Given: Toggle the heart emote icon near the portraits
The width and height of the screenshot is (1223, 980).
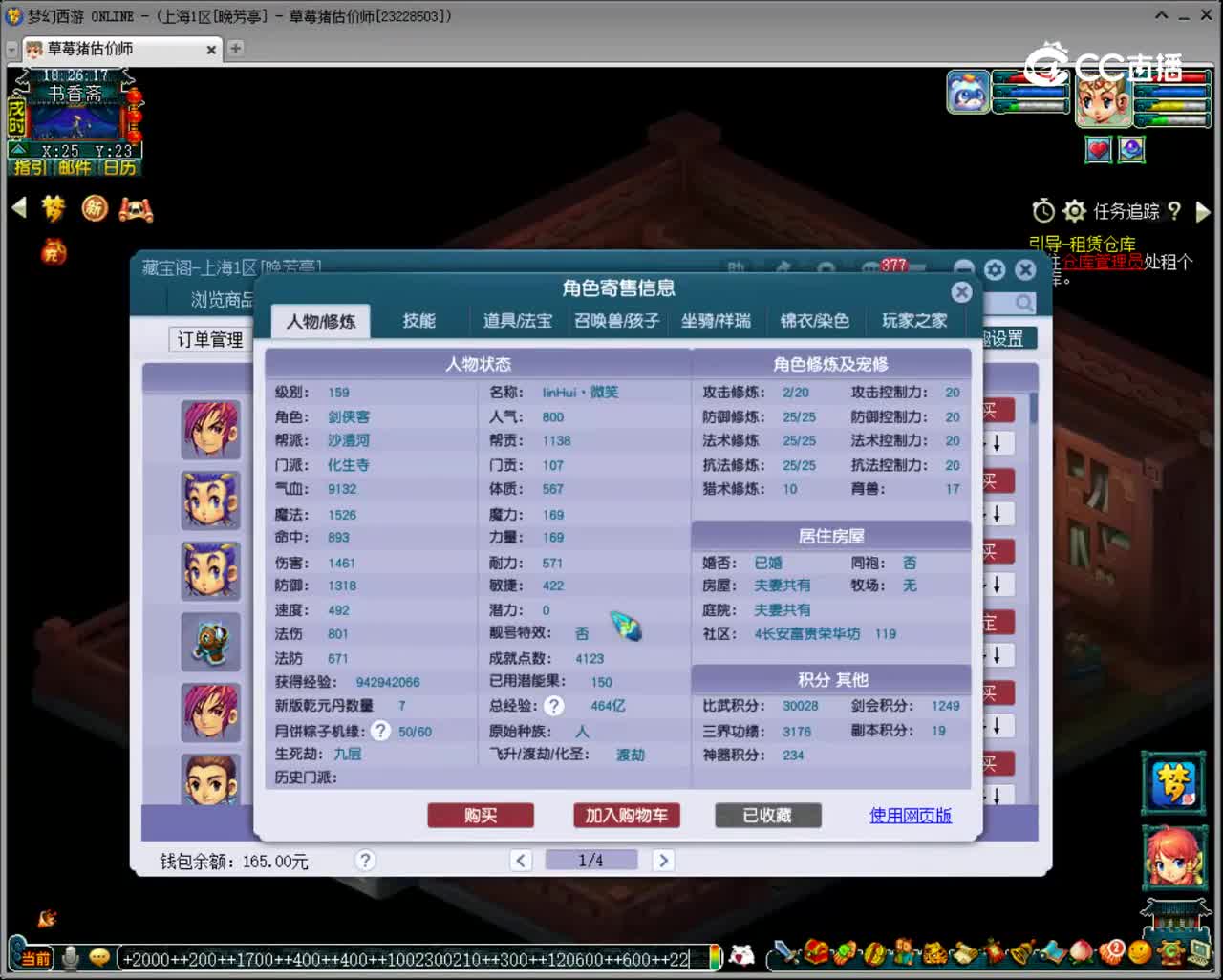Looking at the screenshot, I should coord(1097,150).
